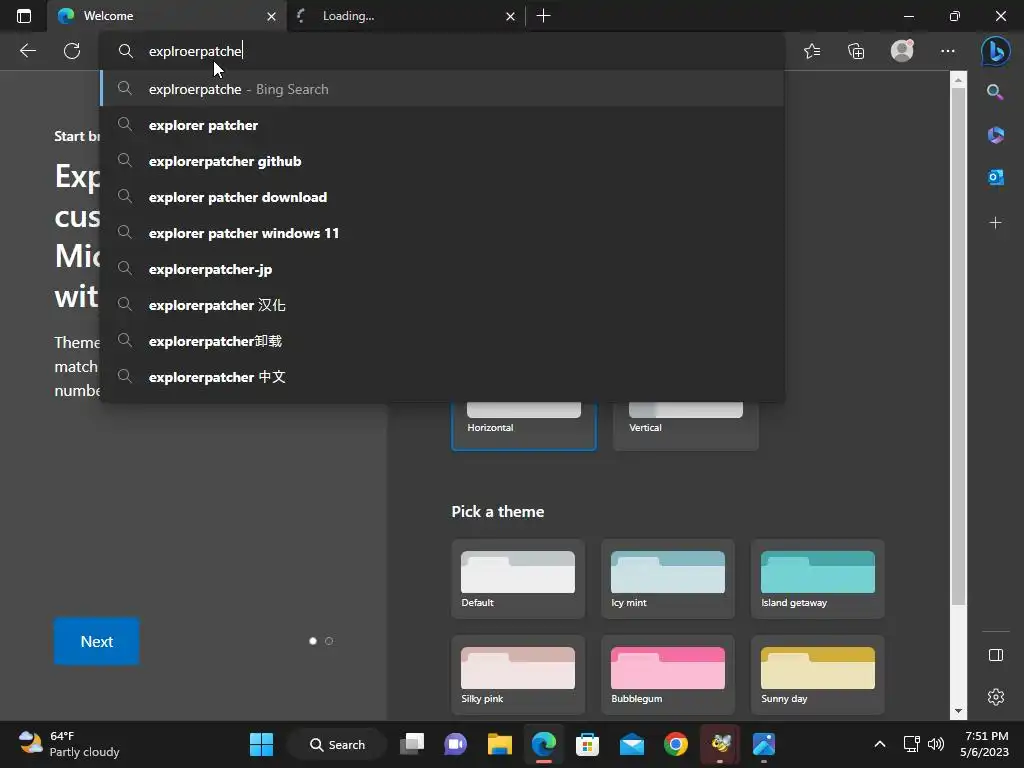1024x768 pixels.
Task: Open the Favorites star icon
Action: (812, 51)
